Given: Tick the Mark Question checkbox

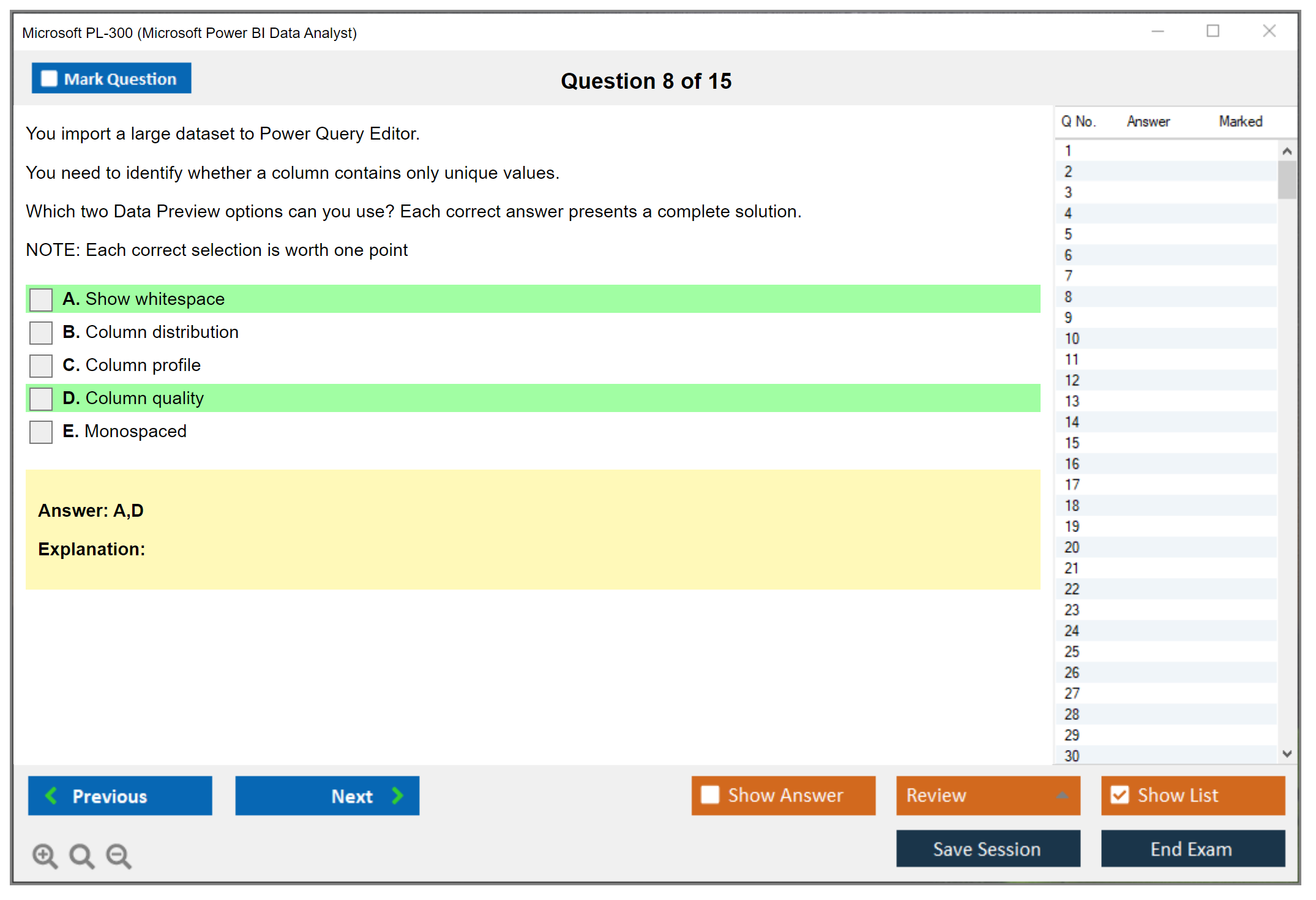Looking at the screenshot, I should click(49, 78).
